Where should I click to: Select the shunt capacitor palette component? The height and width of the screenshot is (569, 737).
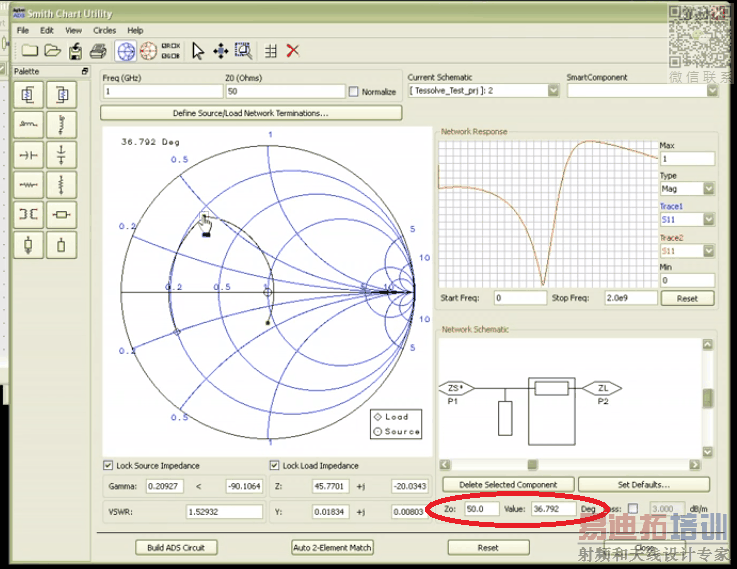(62, 155)
